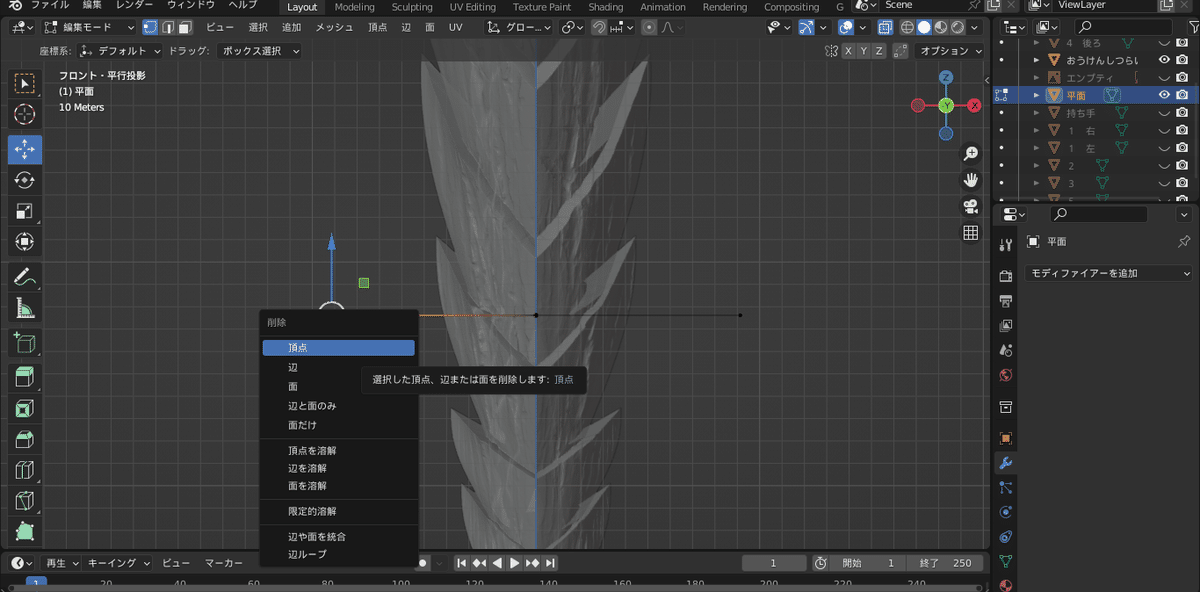Open the ファイル menu
The image size is (1200, 592).
49,6
